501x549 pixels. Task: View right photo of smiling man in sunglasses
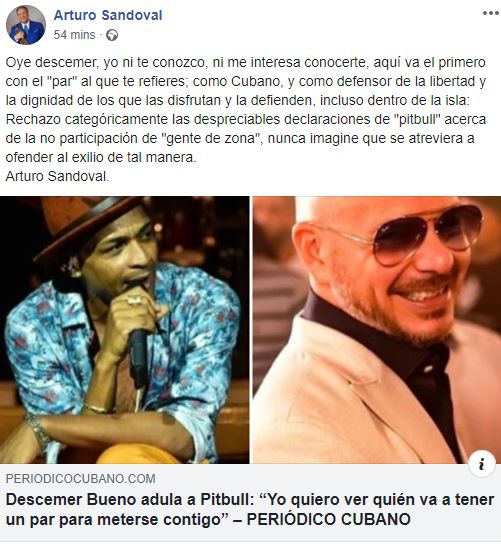(377, 330)
